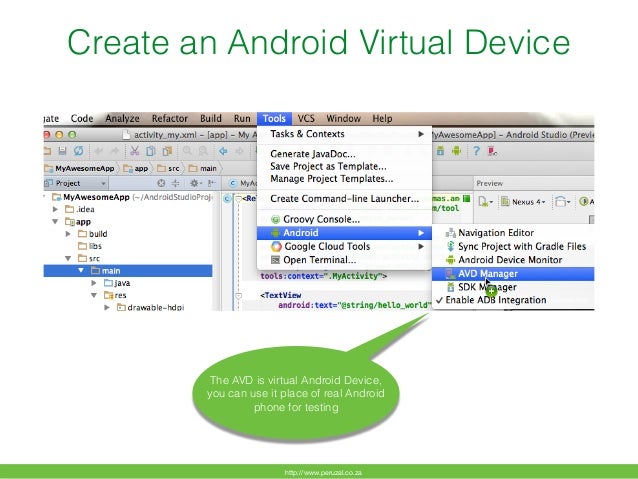Screen dimensions: 638x479
Task: Click the Copy icon in toolbar
Action: [151, 151]
